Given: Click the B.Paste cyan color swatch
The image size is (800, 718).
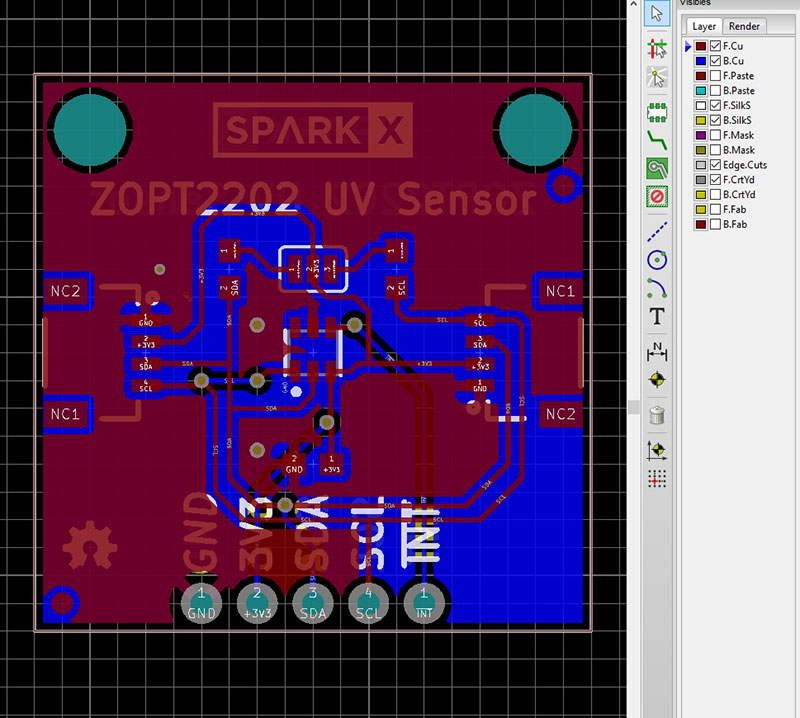Looking at the screenshot, I should (701, 90).
